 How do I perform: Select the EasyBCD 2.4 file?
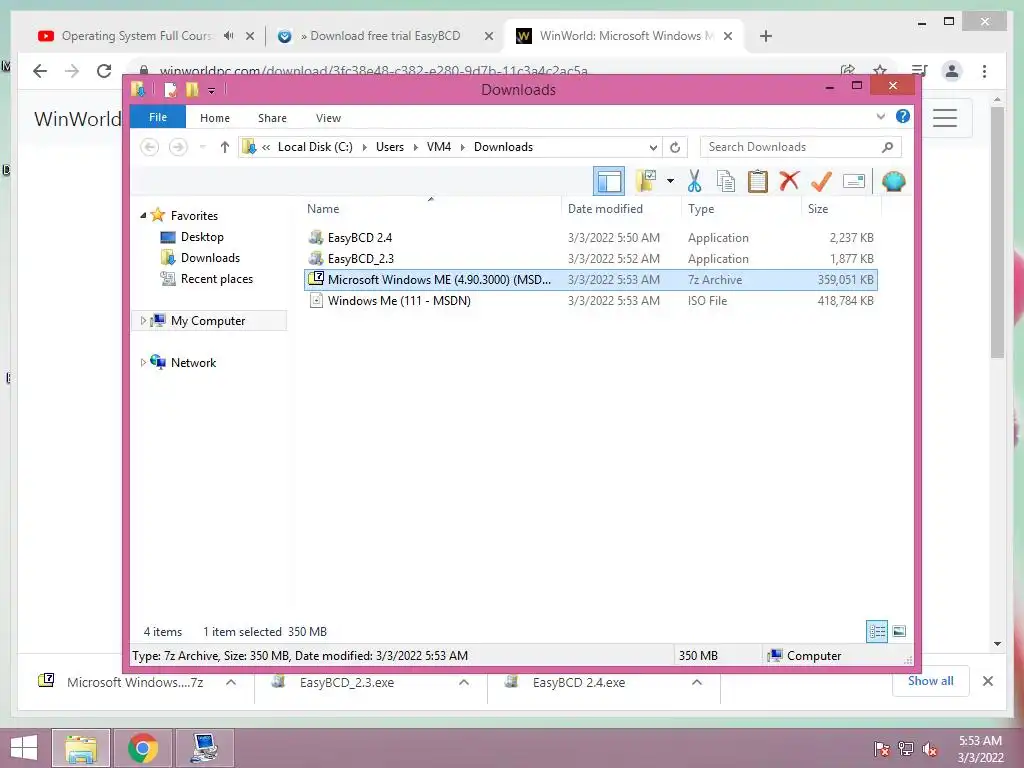click(591, 238)
